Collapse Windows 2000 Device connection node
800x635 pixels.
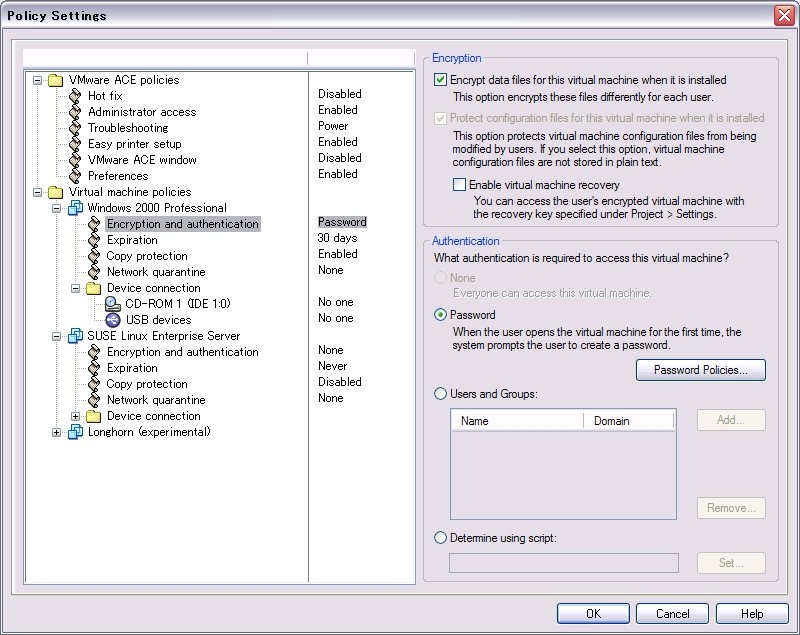tap(76, 288)
